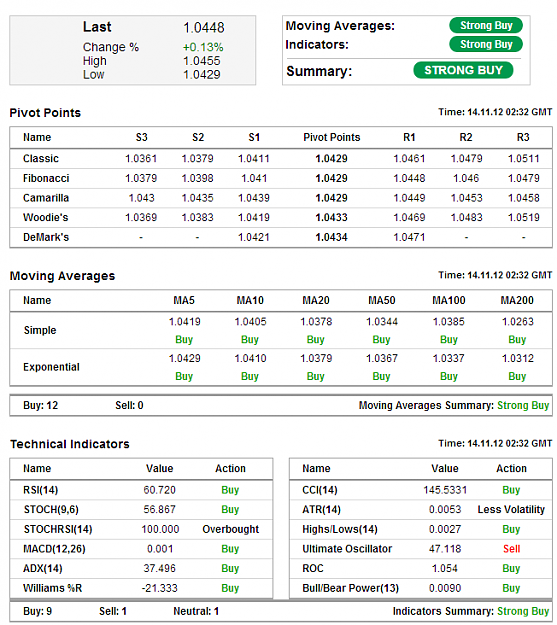
Task: Select Fibonacci R2 value 1.046
Action: pos(466,178)
